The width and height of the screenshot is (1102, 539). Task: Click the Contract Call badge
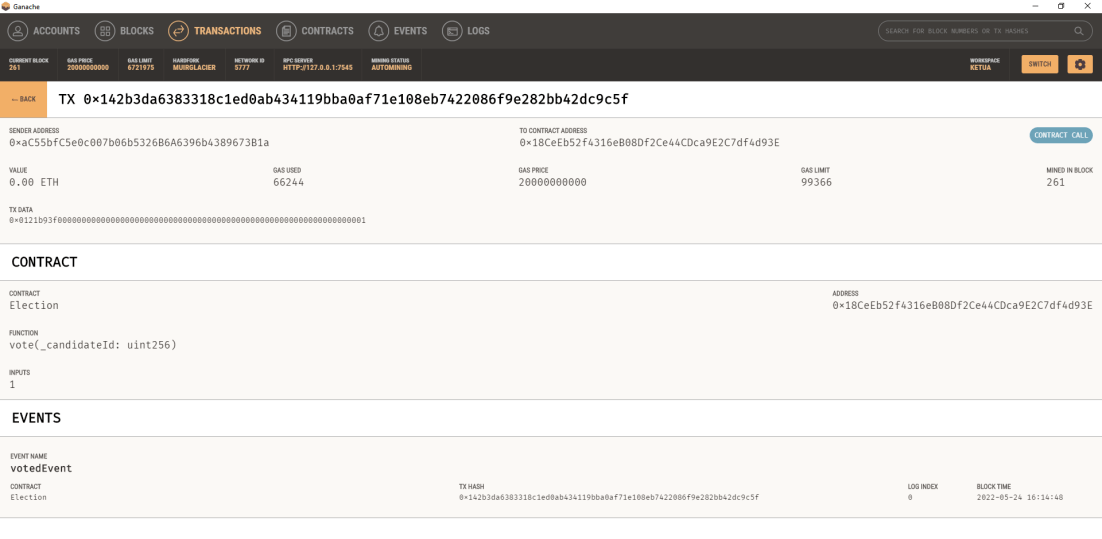tap(1061, 135)
